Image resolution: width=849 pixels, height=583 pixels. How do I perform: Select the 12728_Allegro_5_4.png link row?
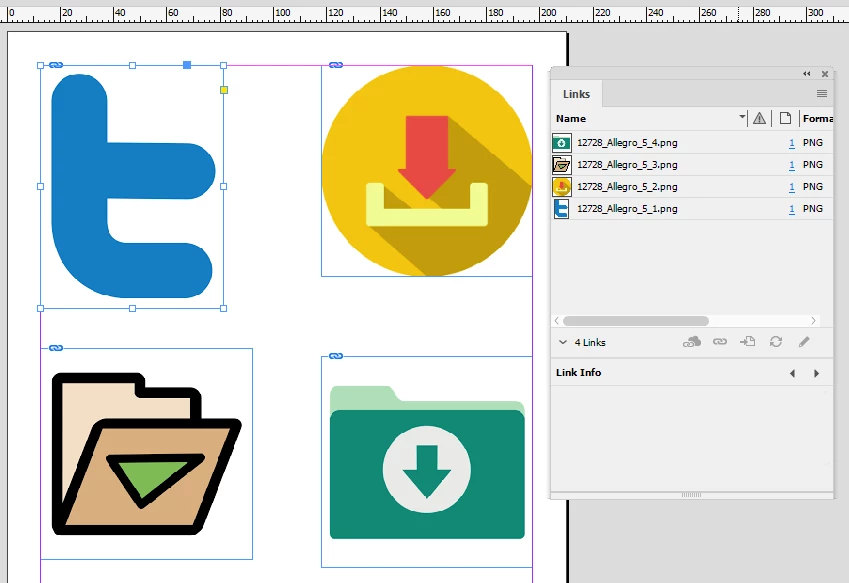click(x=692, y=143)
